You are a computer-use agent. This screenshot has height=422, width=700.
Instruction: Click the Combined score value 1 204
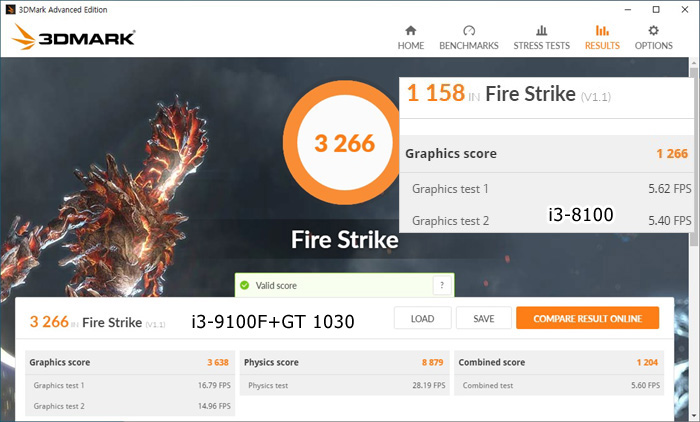click(647, 362)
